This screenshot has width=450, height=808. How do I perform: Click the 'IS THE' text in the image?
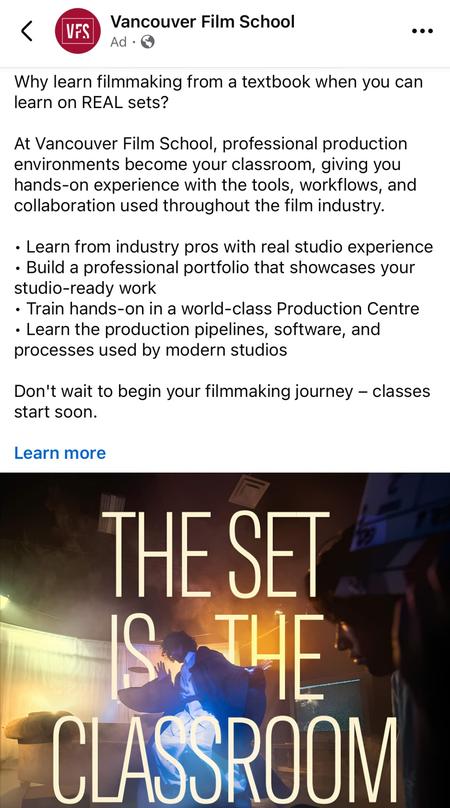218,656
